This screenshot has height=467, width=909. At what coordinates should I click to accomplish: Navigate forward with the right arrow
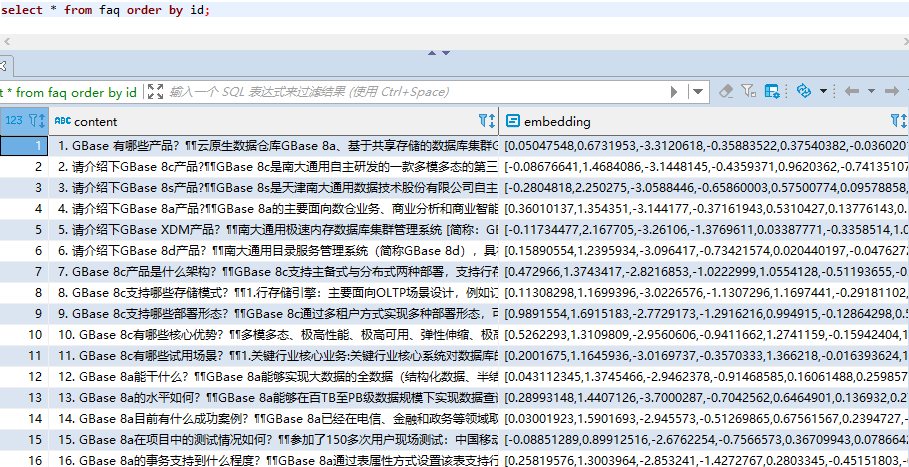click(x=892, y=91)
